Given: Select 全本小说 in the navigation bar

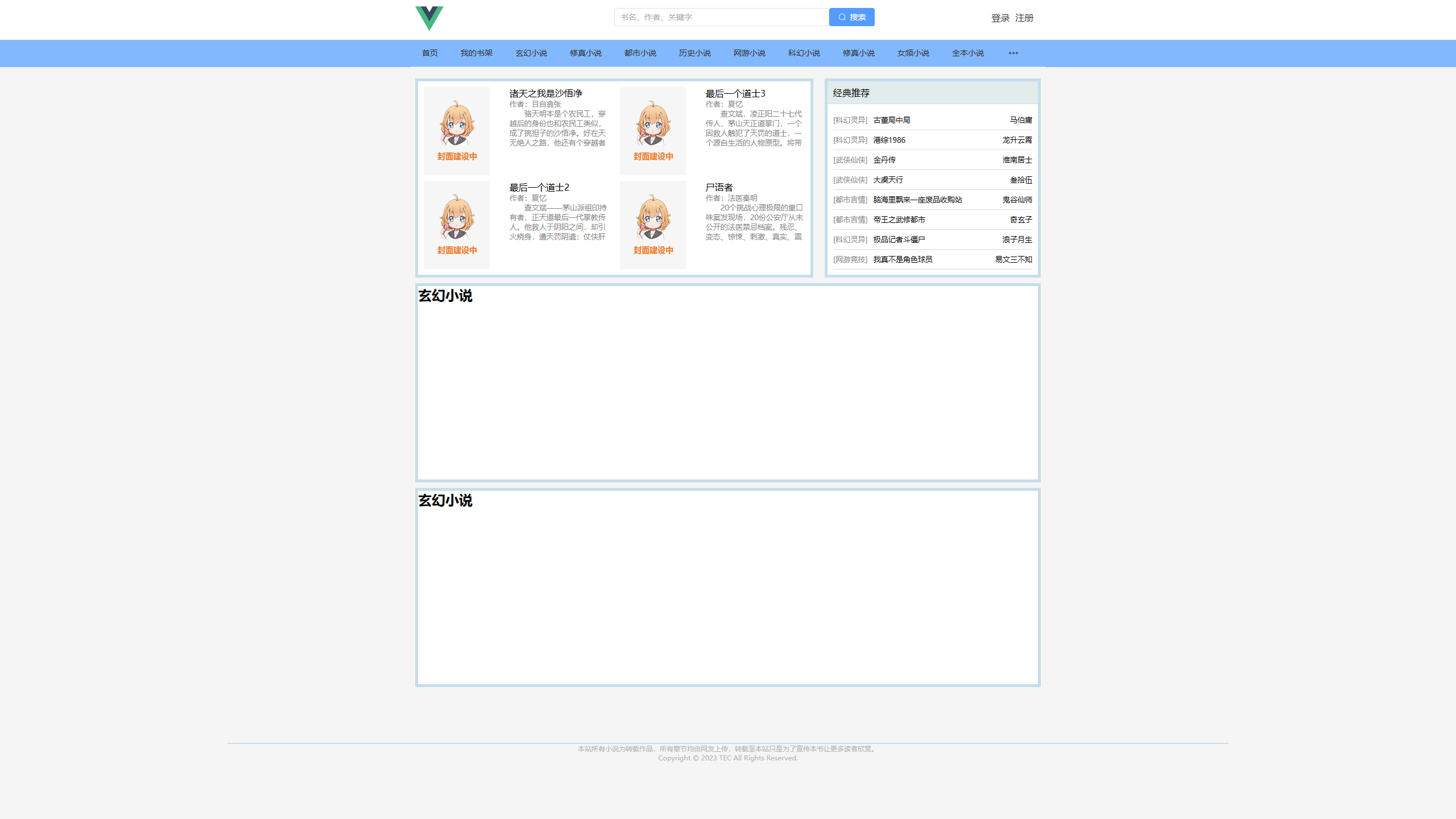Looking at the screenshot, I should point(967,53).
